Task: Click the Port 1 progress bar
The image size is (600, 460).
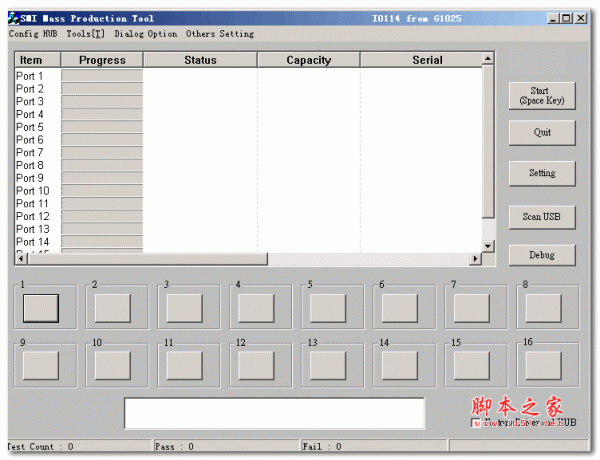Action: (102, 75)
